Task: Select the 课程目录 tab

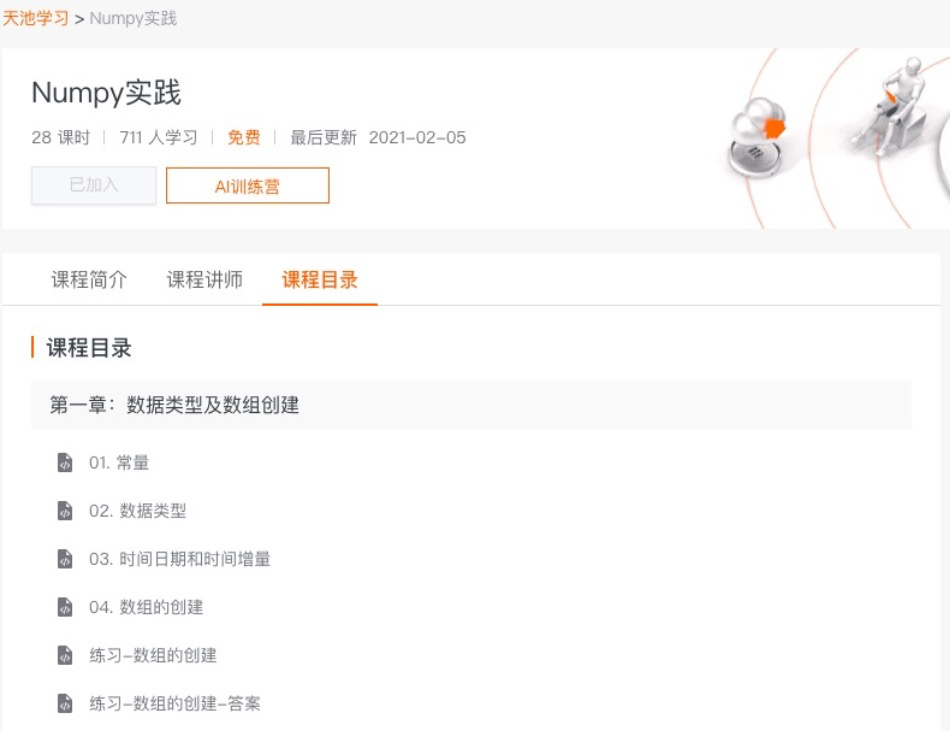Action: 319,280
